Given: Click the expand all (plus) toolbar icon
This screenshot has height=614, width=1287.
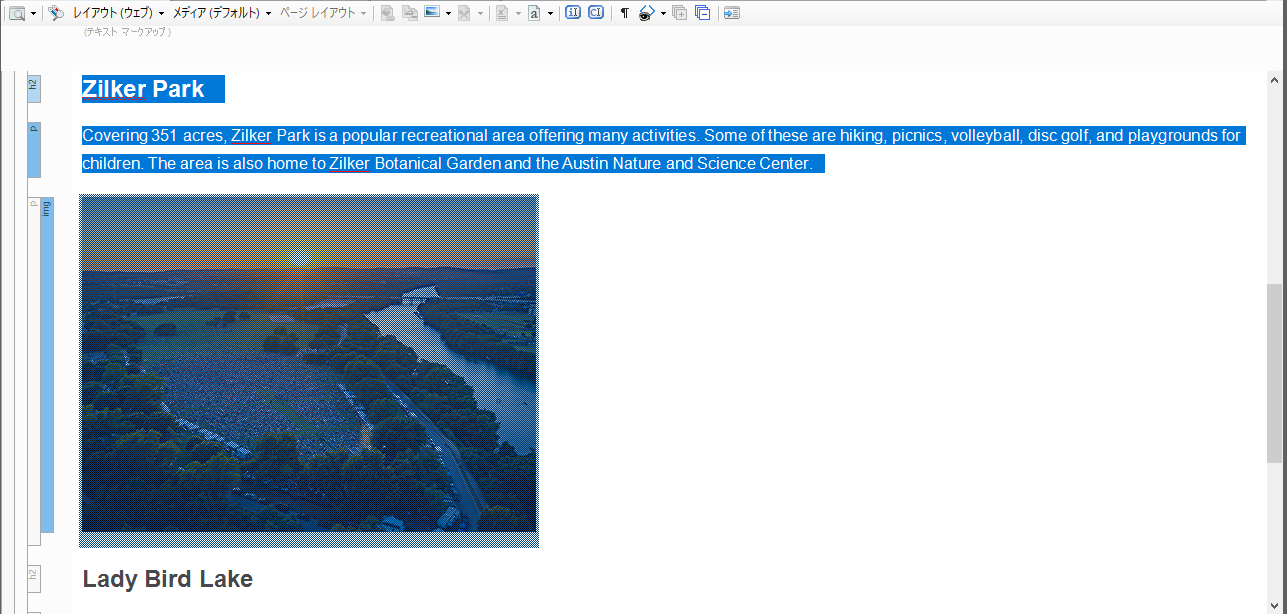Looking at the screenshot, I should (680, 13).
